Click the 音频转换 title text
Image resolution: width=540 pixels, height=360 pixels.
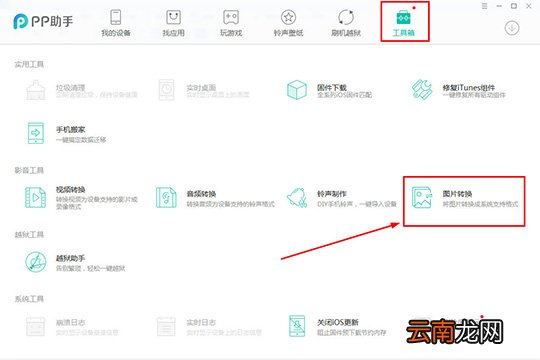point(201,194)
